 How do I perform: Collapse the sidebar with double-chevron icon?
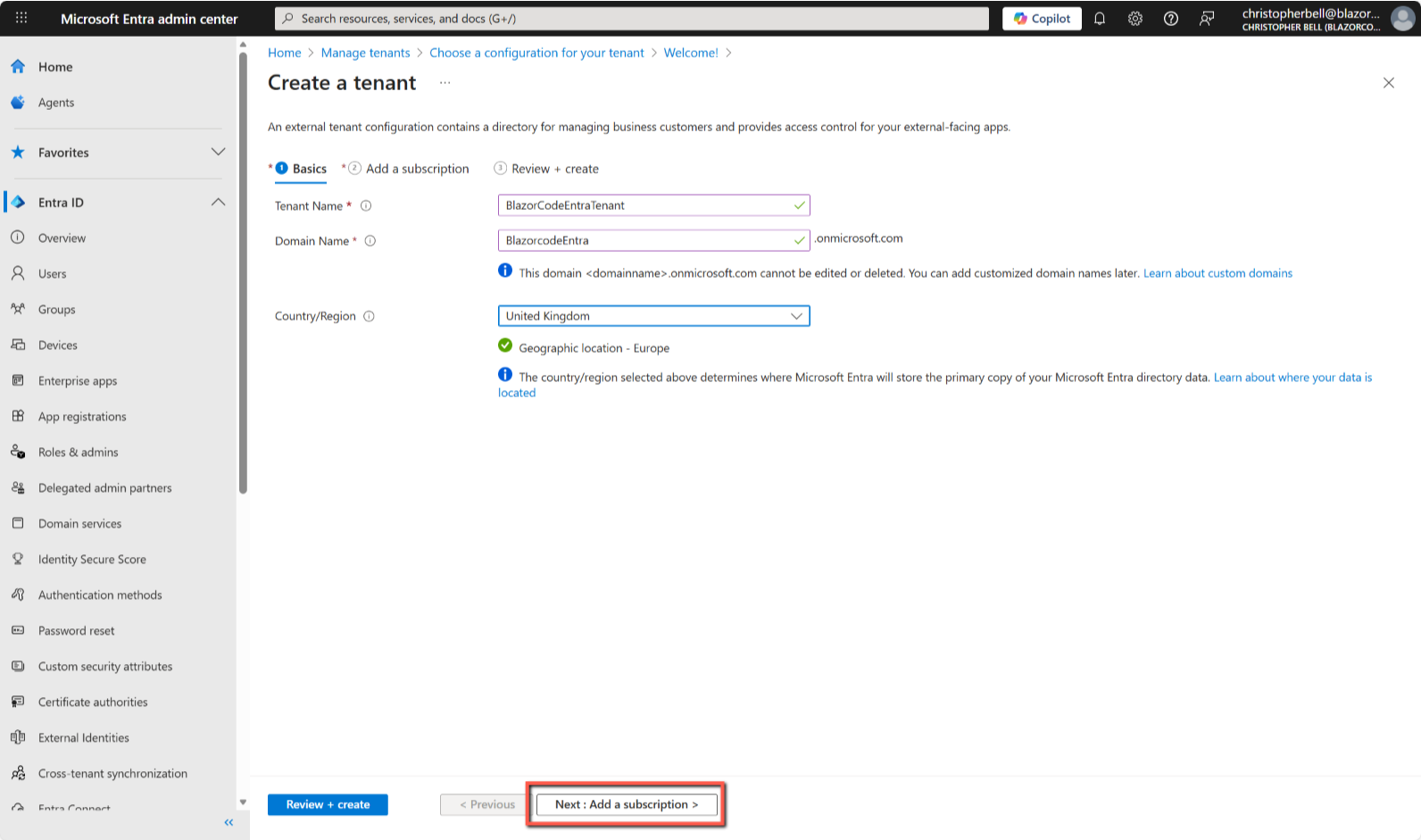pos(229,822)
